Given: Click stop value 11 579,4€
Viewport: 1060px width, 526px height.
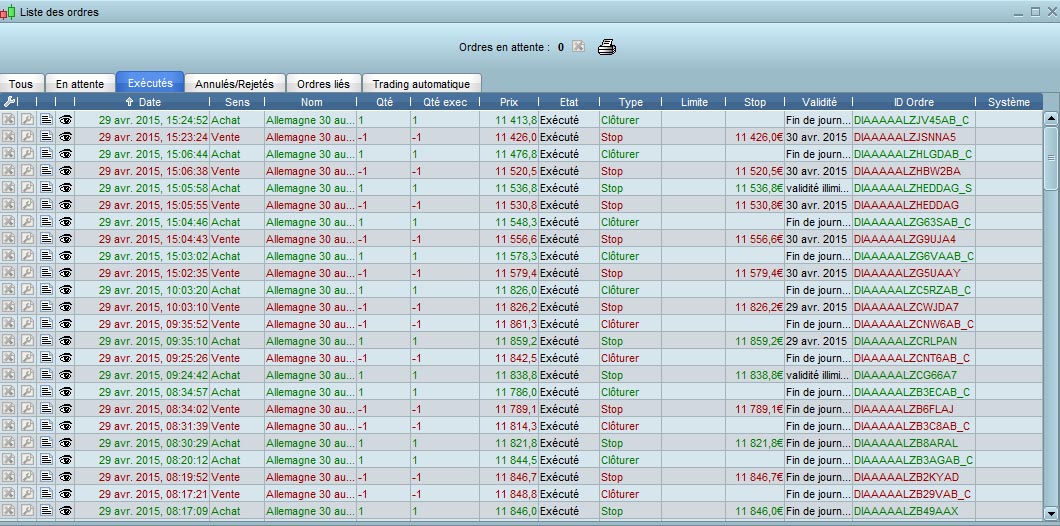Looking at the screenshot, I should tap(759, 272).
